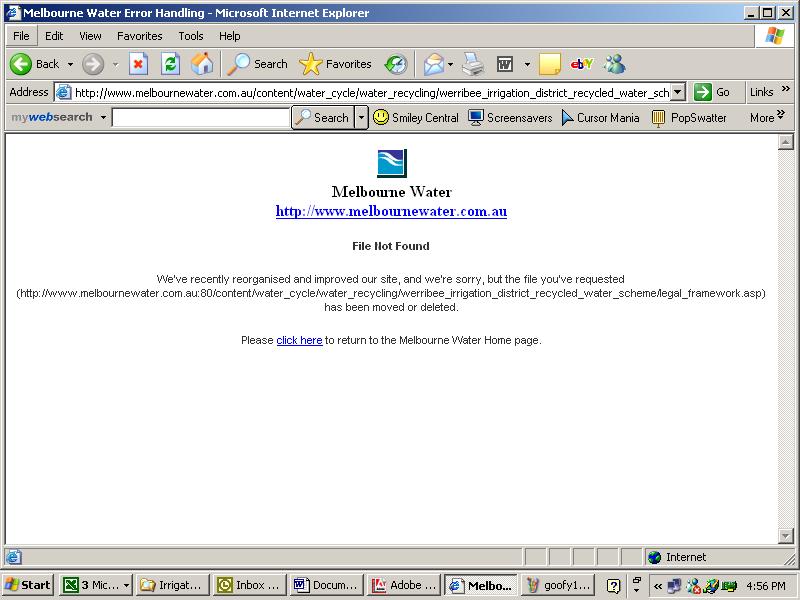The width and height of the screenshot is (800, 600).
Task: Open the Windows Start menu
Action: pos(28,585)
